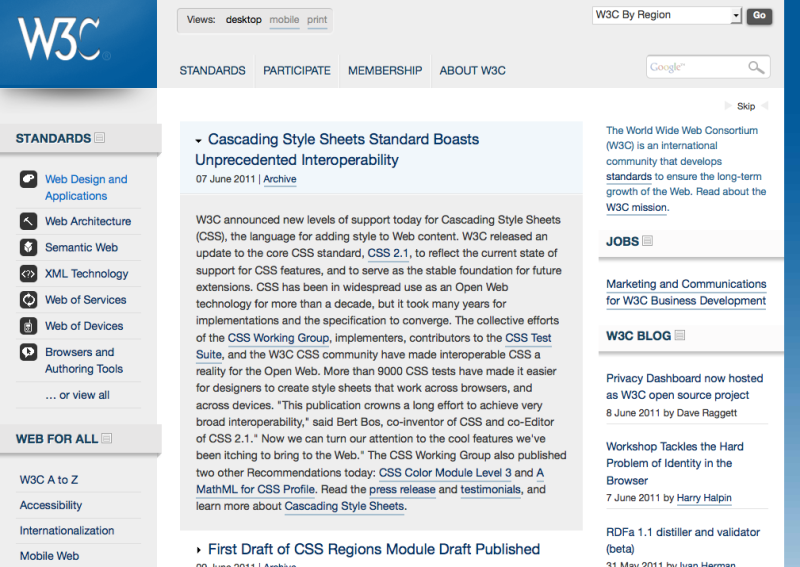
Task: Open the press release link
Action: (402, 489)
